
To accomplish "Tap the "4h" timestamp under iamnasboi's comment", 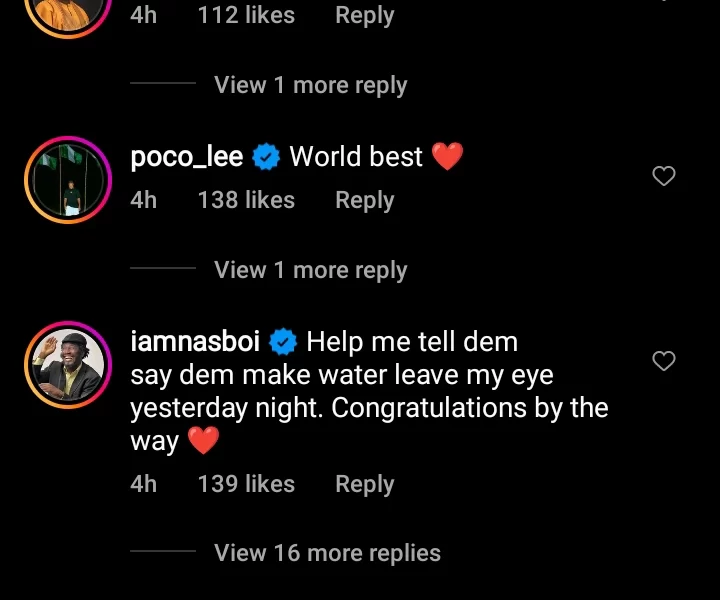I will (144, 484).
